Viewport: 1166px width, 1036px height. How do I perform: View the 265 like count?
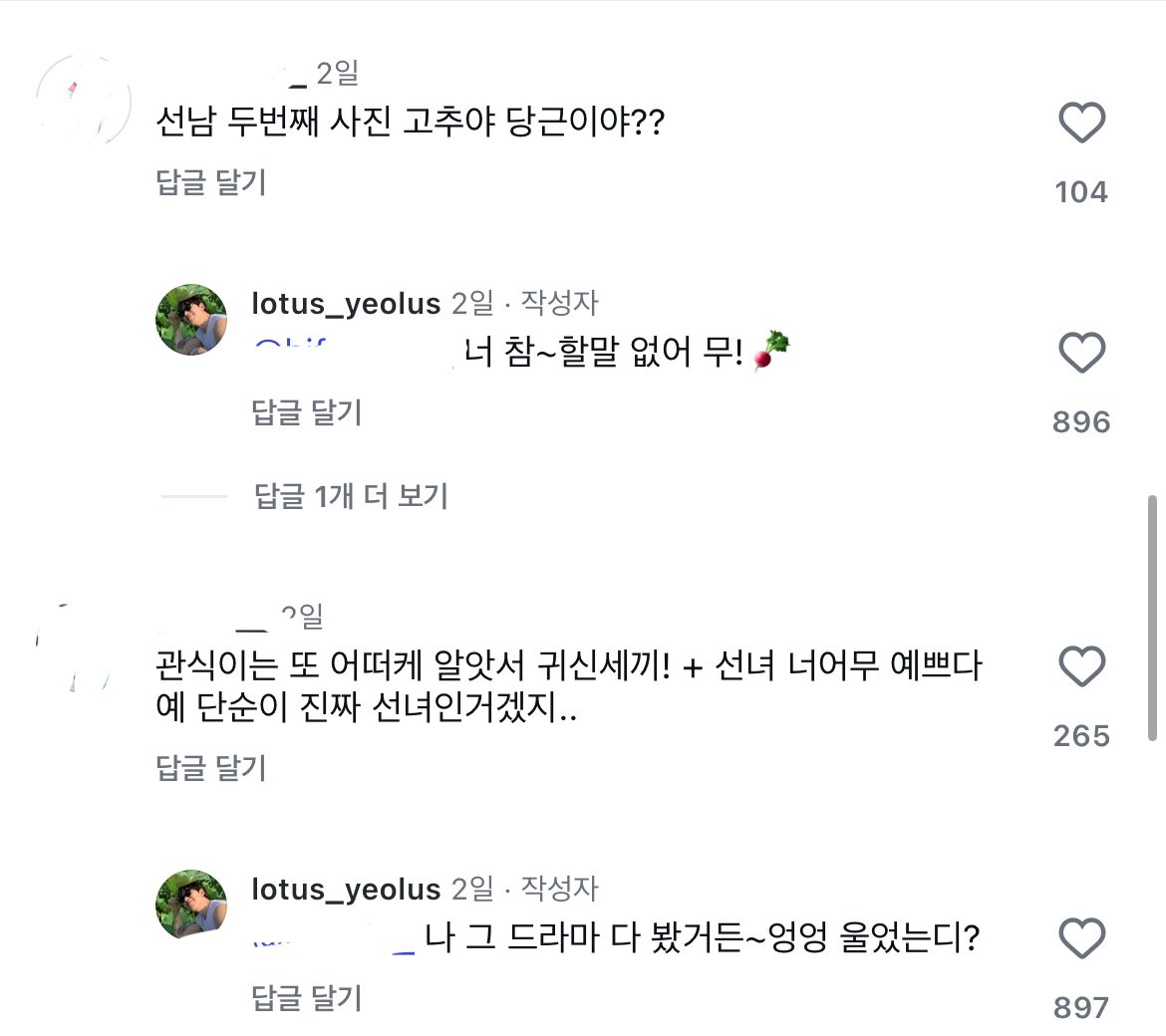pyautogui.click(x=1081, y=736)
